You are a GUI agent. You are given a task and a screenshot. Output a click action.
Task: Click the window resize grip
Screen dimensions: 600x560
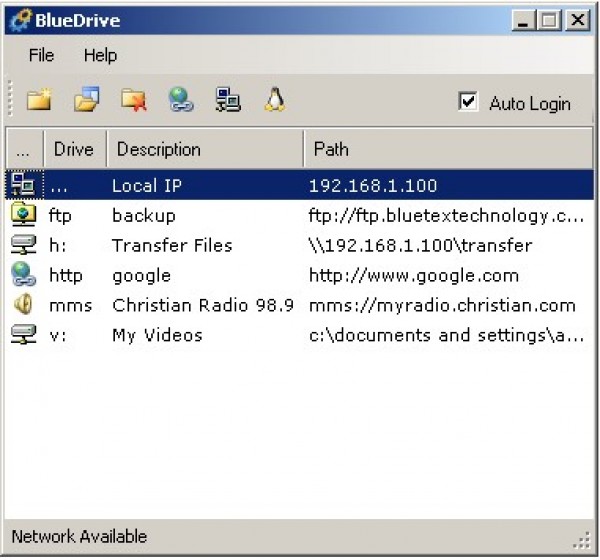pos(582,540)
